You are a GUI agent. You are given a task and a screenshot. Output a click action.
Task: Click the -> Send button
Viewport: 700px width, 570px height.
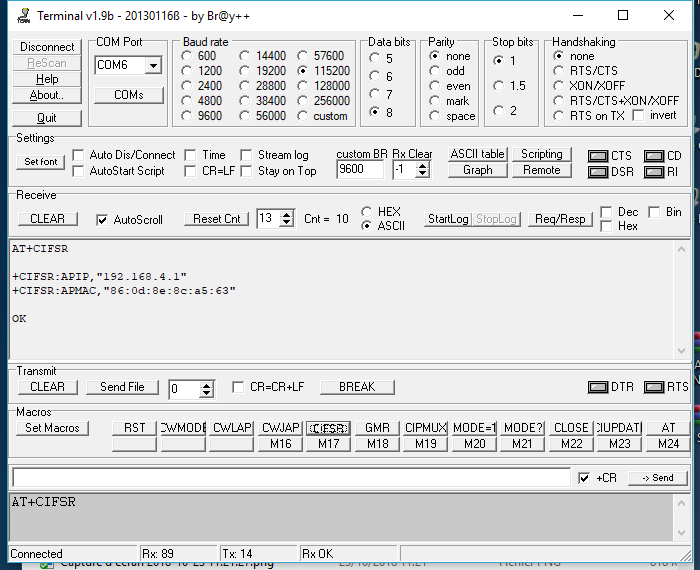tap(658, 478)
